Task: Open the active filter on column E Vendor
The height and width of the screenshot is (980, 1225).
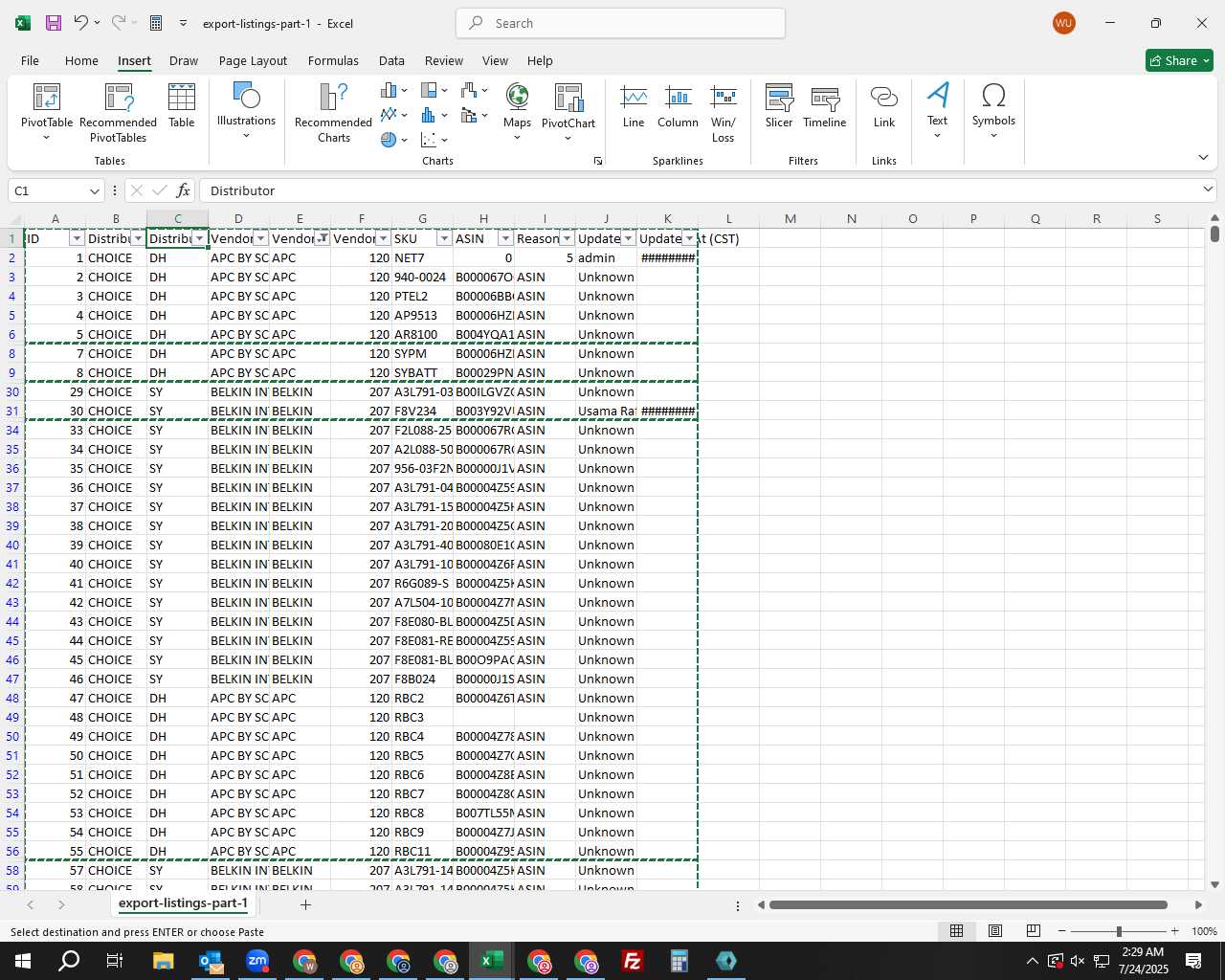Action: click(x=322, y=238)
